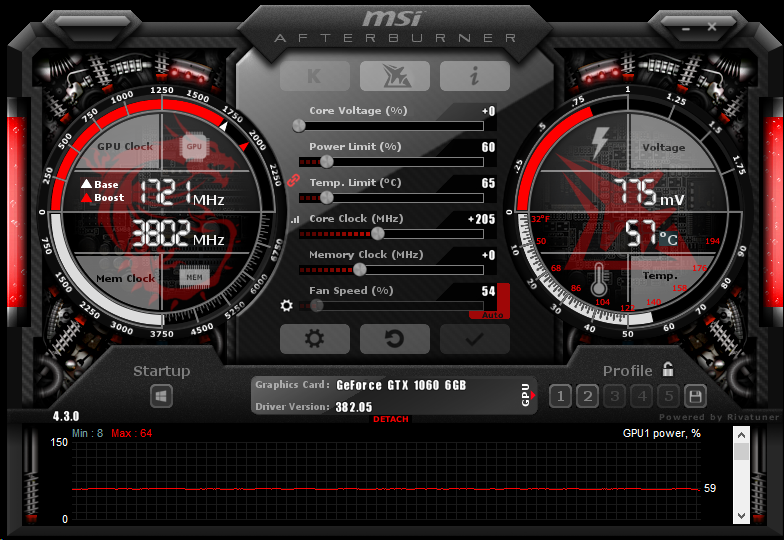The width and height of the screenshot is (784, 540).
Task: Click the version number 4.3.0
Action: click(x=66, y=416)
